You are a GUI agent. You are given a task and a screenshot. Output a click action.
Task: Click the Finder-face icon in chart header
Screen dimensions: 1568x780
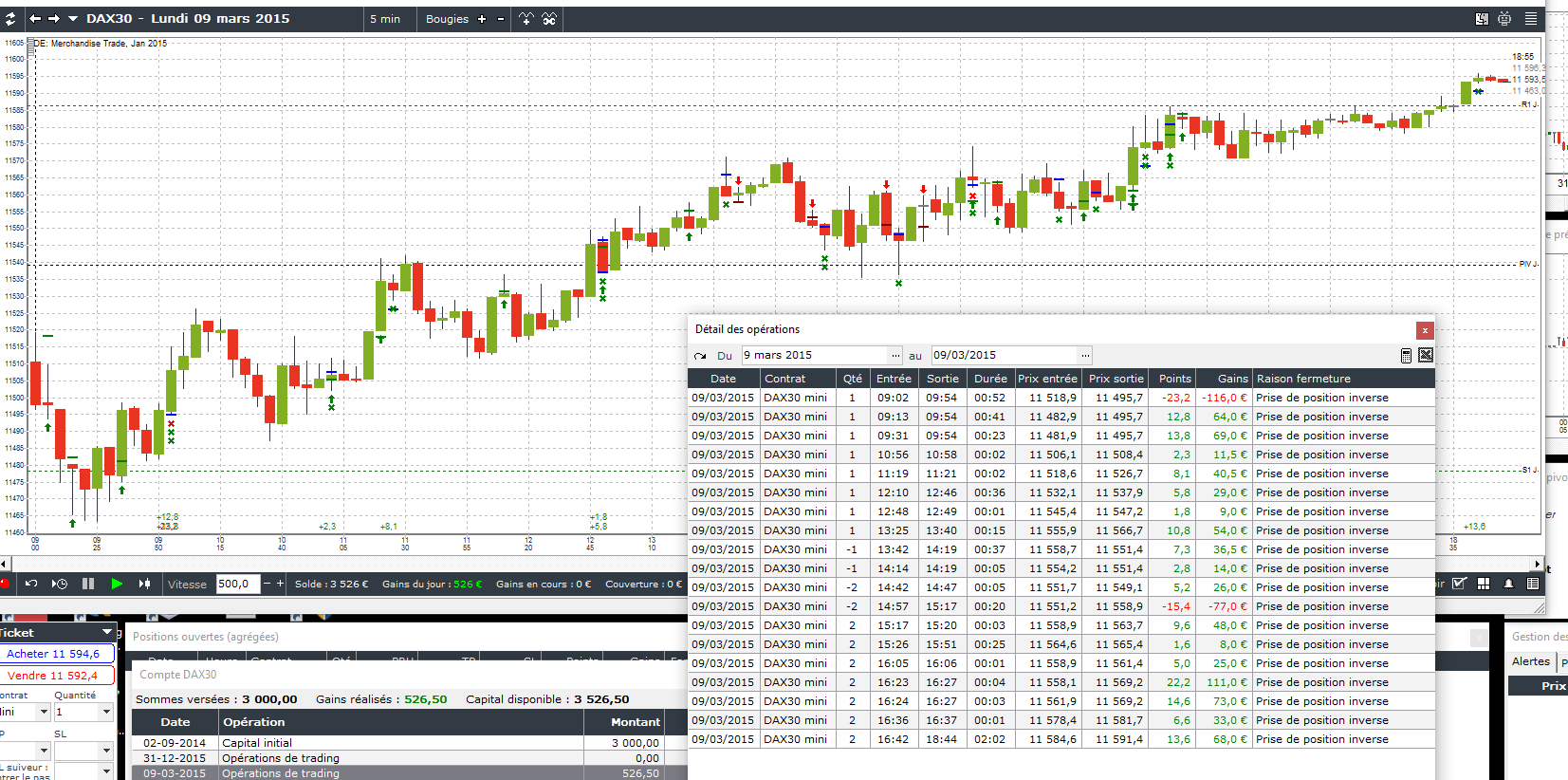(x=1482, y=19)
